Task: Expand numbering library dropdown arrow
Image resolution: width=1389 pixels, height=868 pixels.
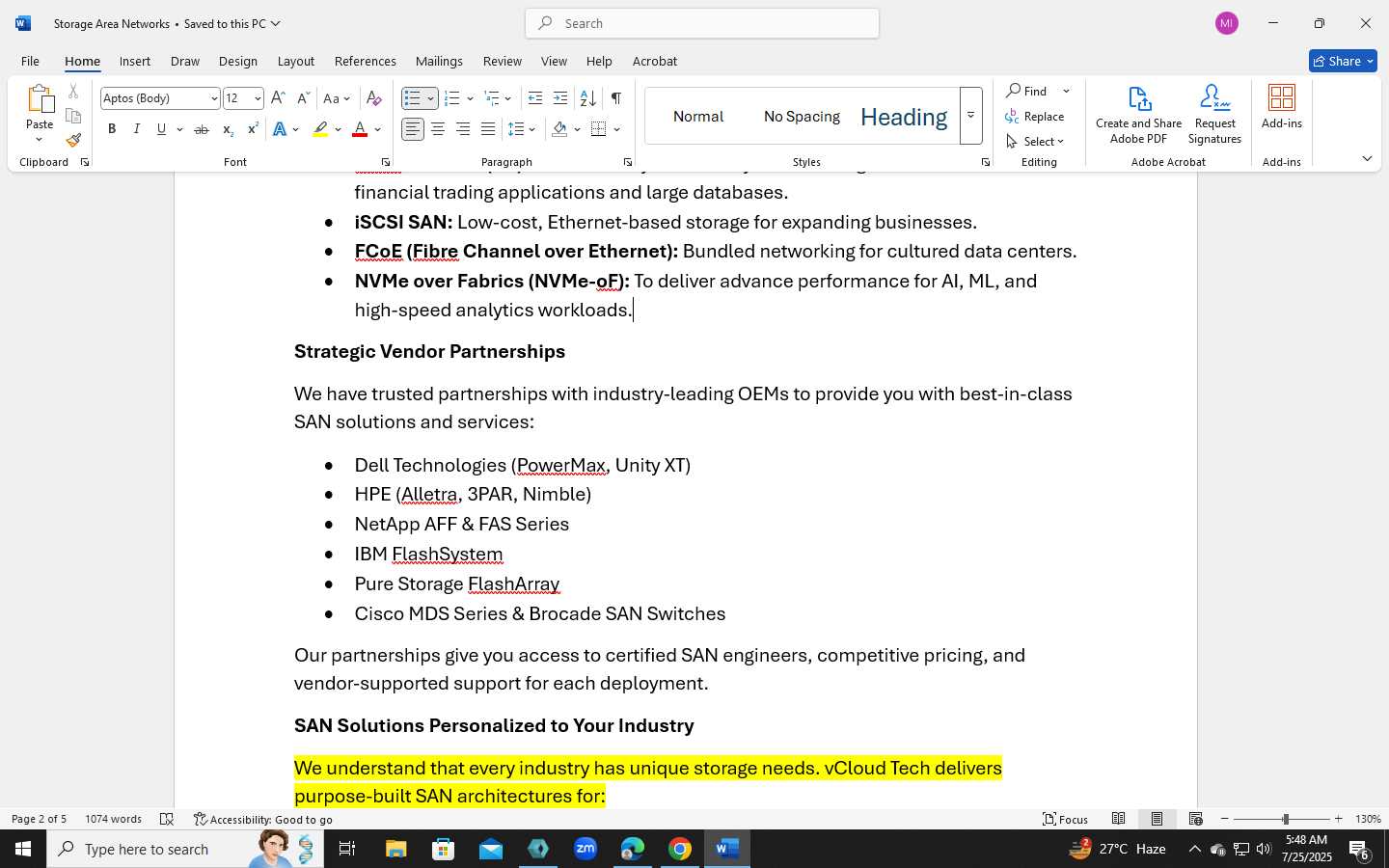Action: pos(470,98)
